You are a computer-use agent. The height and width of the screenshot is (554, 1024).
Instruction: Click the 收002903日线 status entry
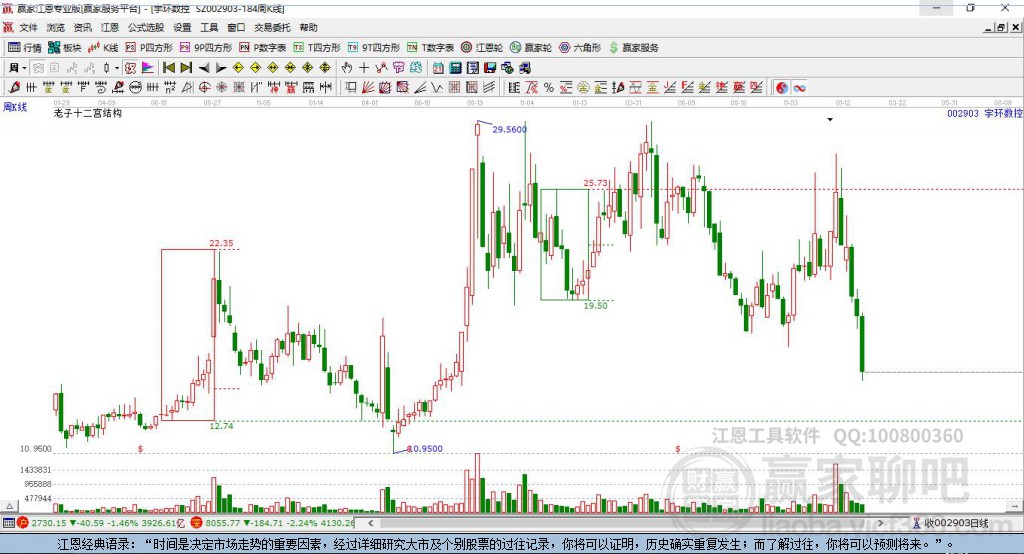tap(950, 523)
